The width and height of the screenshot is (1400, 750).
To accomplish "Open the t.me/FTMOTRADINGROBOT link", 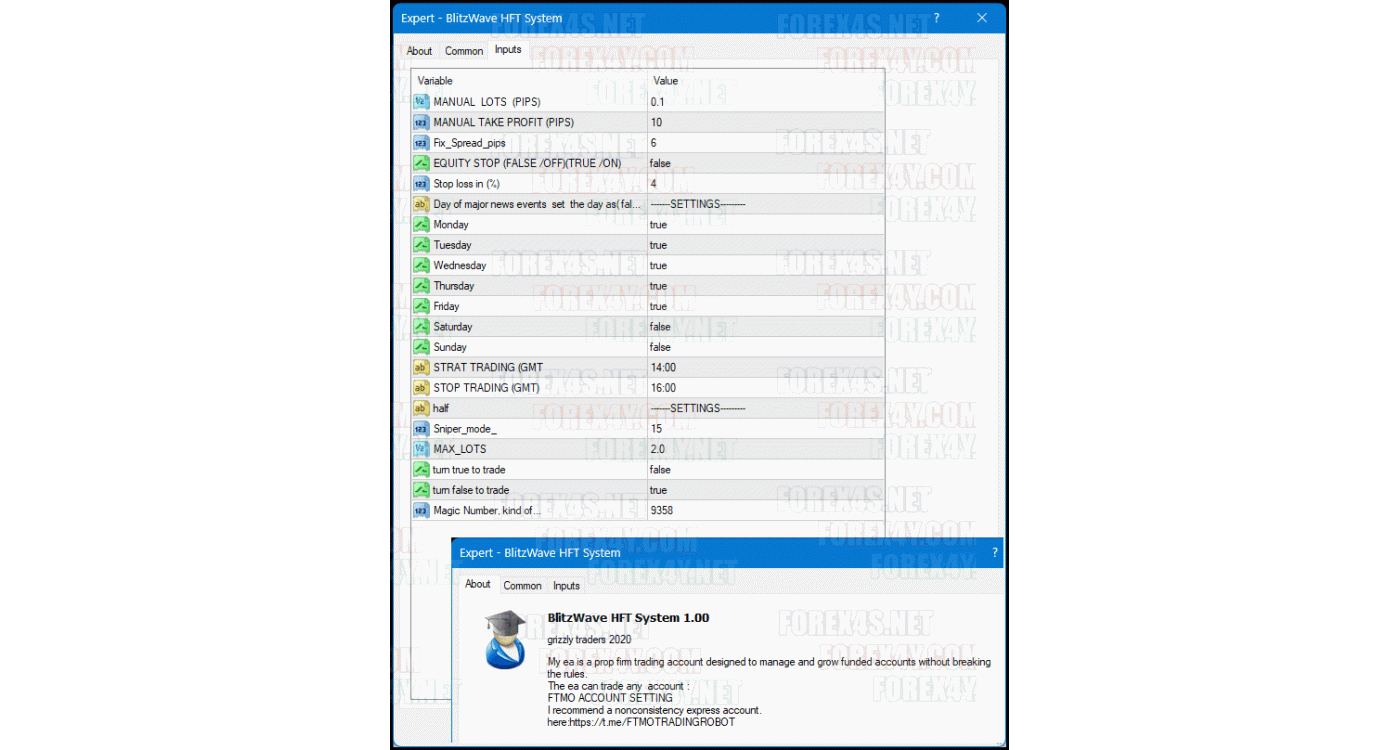I will click(653, 721).
